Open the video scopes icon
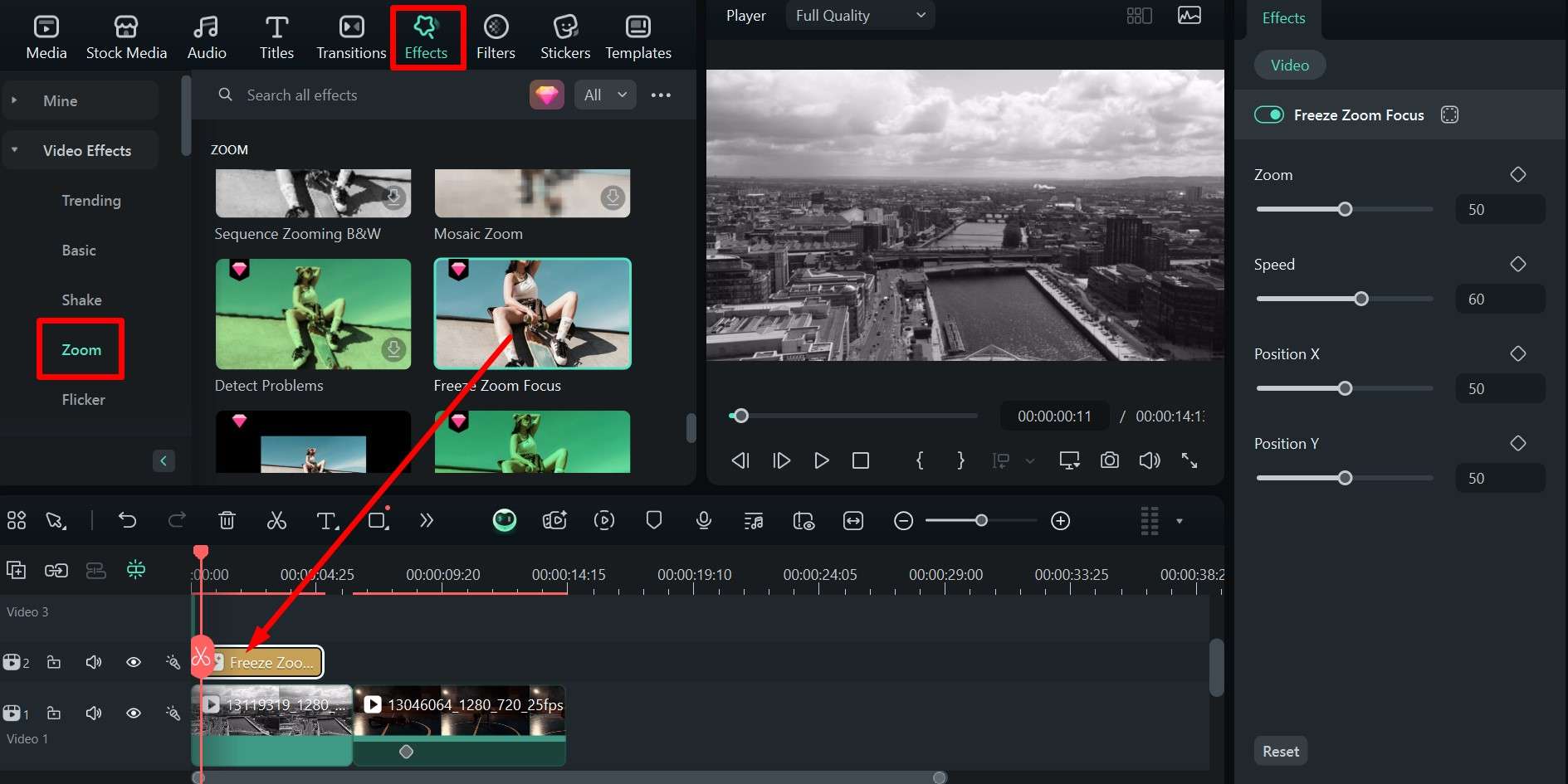This screenshot has width=1568, height=784. click(1189, 16)
